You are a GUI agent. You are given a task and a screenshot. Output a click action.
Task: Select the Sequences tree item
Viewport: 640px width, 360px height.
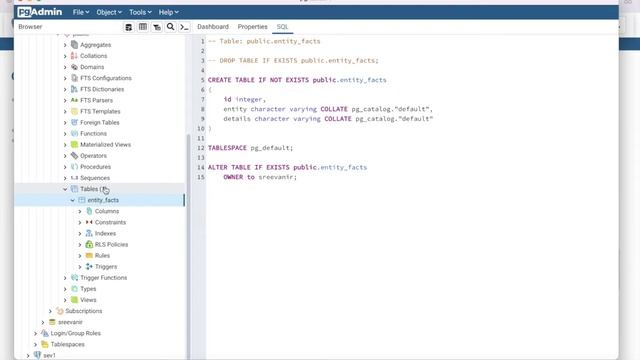coord(95,178)
